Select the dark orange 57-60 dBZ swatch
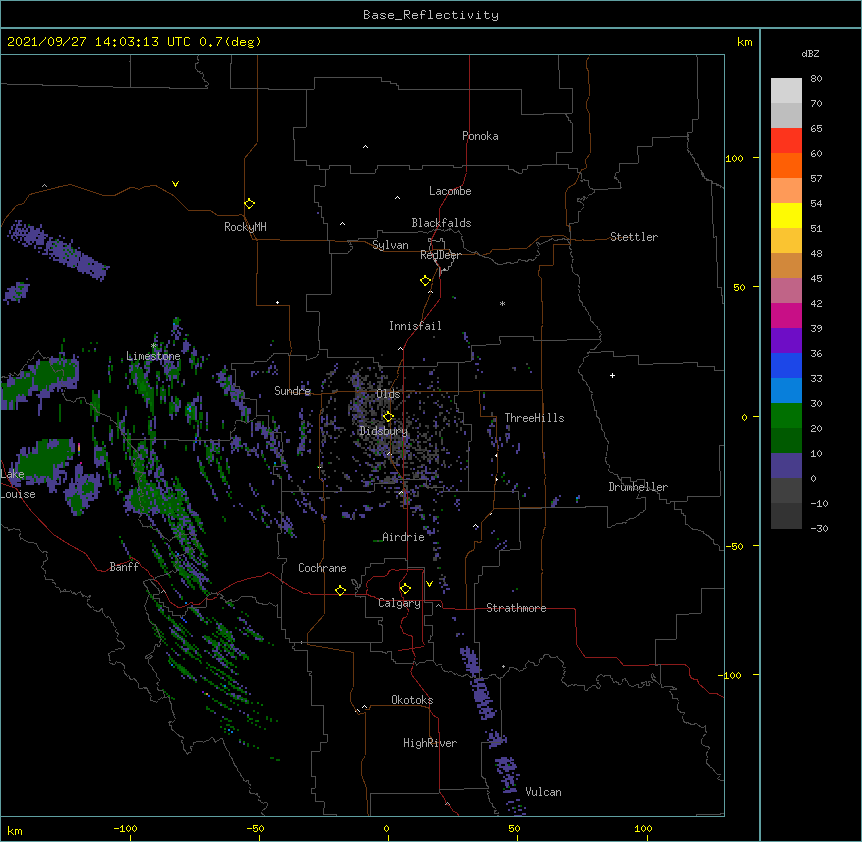 (786, 165)
